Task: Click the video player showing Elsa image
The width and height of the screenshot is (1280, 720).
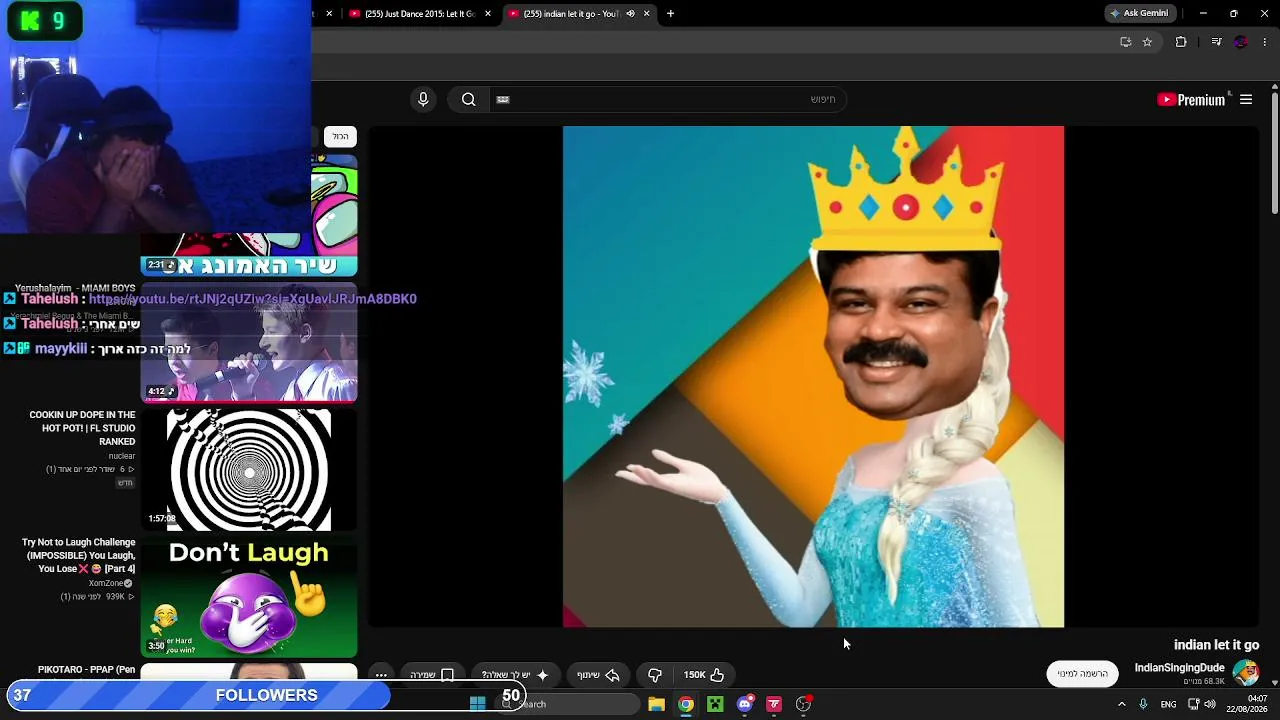Action: coord(813,377)
